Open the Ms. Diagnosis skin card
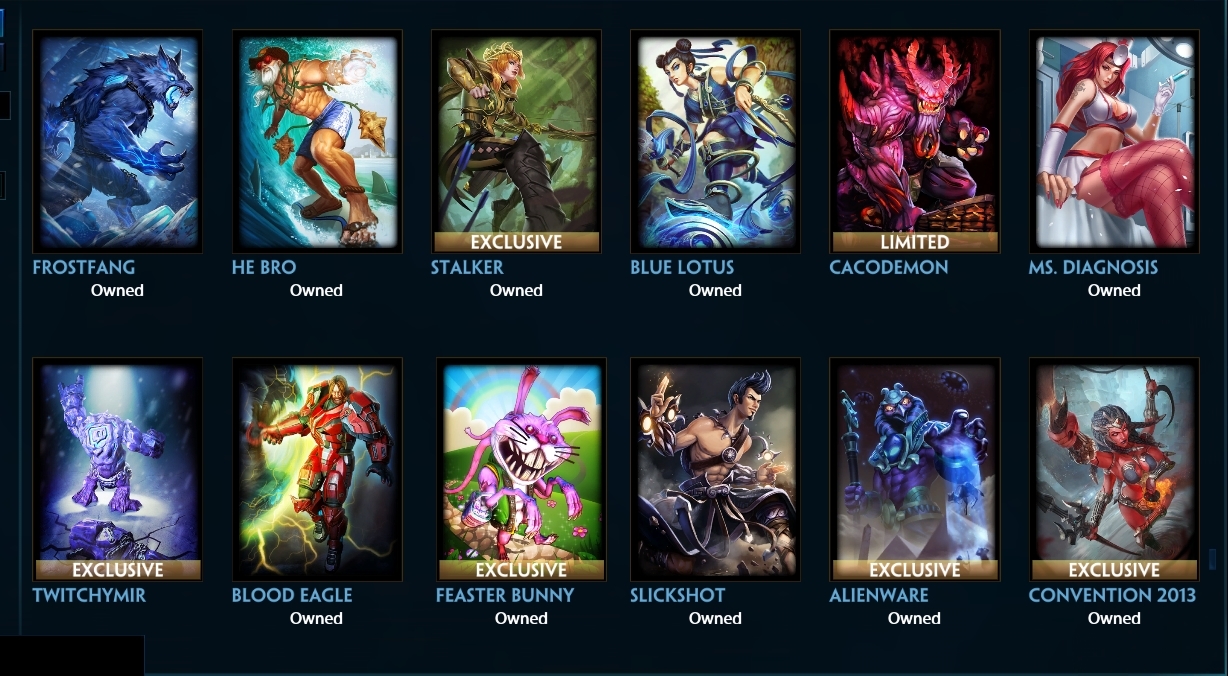 click(1114, 141)
